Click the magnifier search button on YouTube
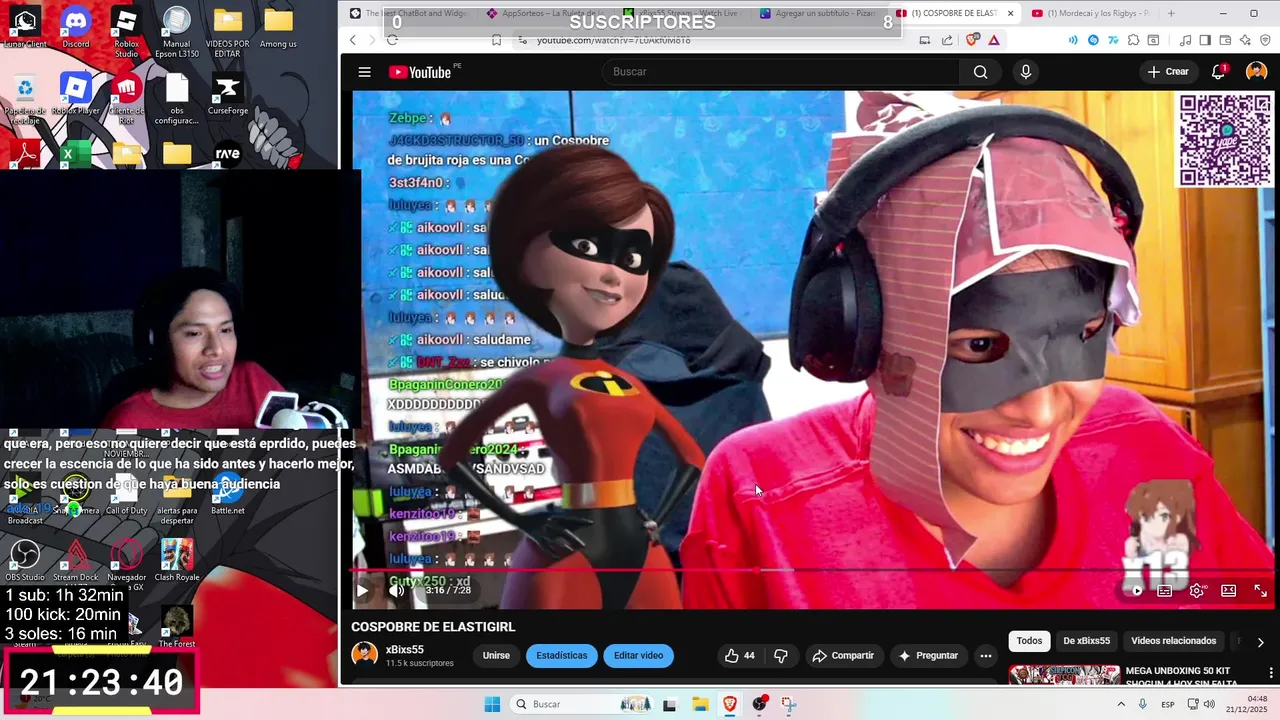The image size is (1280, 720). [980, 72]
